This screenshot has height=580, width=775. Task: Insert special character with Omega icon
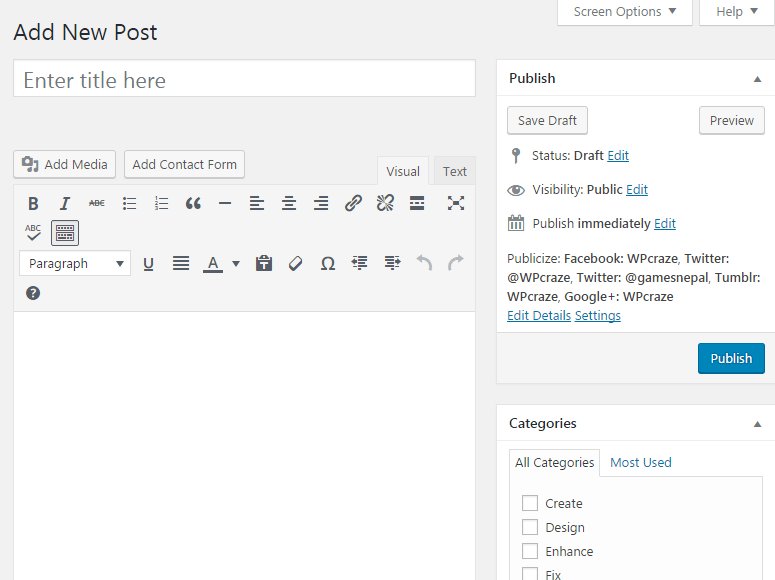pyautogui.click(x=328, y=264)
